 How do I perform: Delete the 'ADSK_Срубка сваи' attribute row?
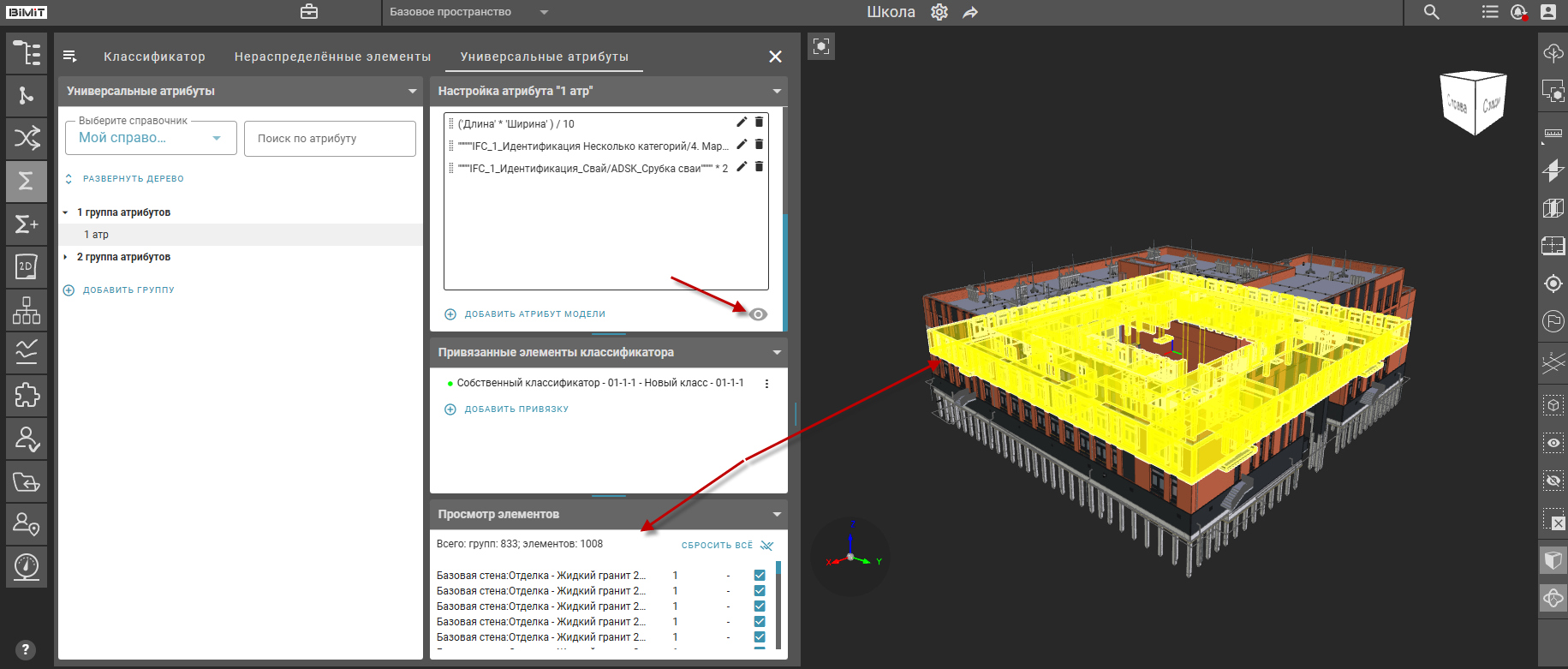click(759, 167)
